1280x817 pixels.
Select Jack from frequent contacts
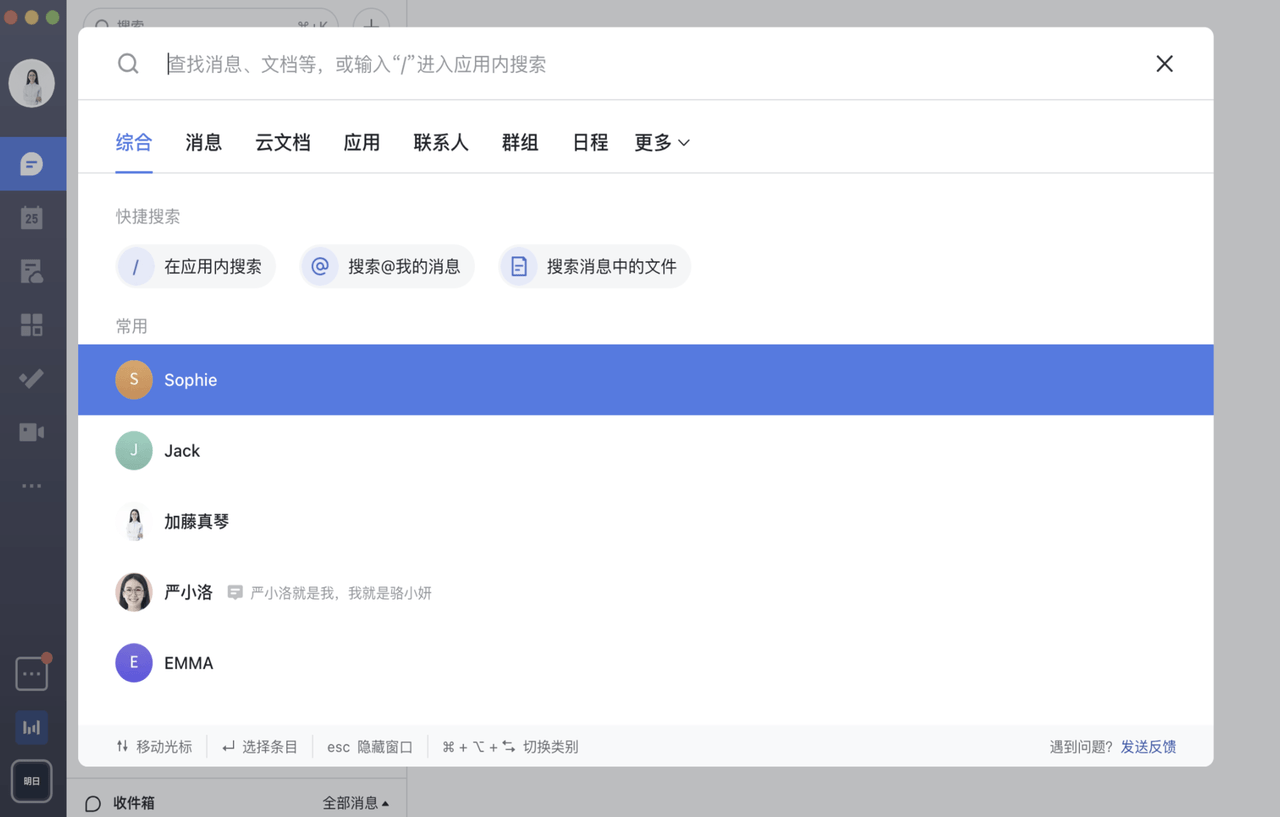point(182,451)
